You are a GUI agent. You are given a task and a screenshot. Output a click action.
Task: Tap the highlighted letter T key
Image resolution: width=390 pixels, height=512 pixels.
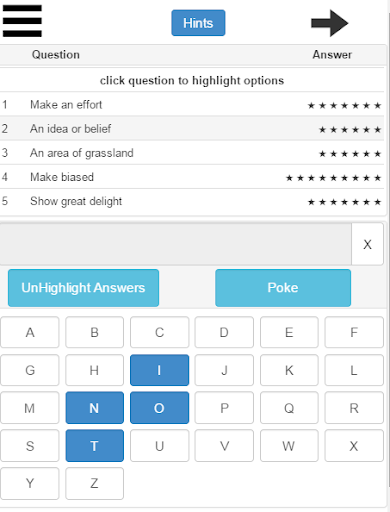click(x=95, y=446)
